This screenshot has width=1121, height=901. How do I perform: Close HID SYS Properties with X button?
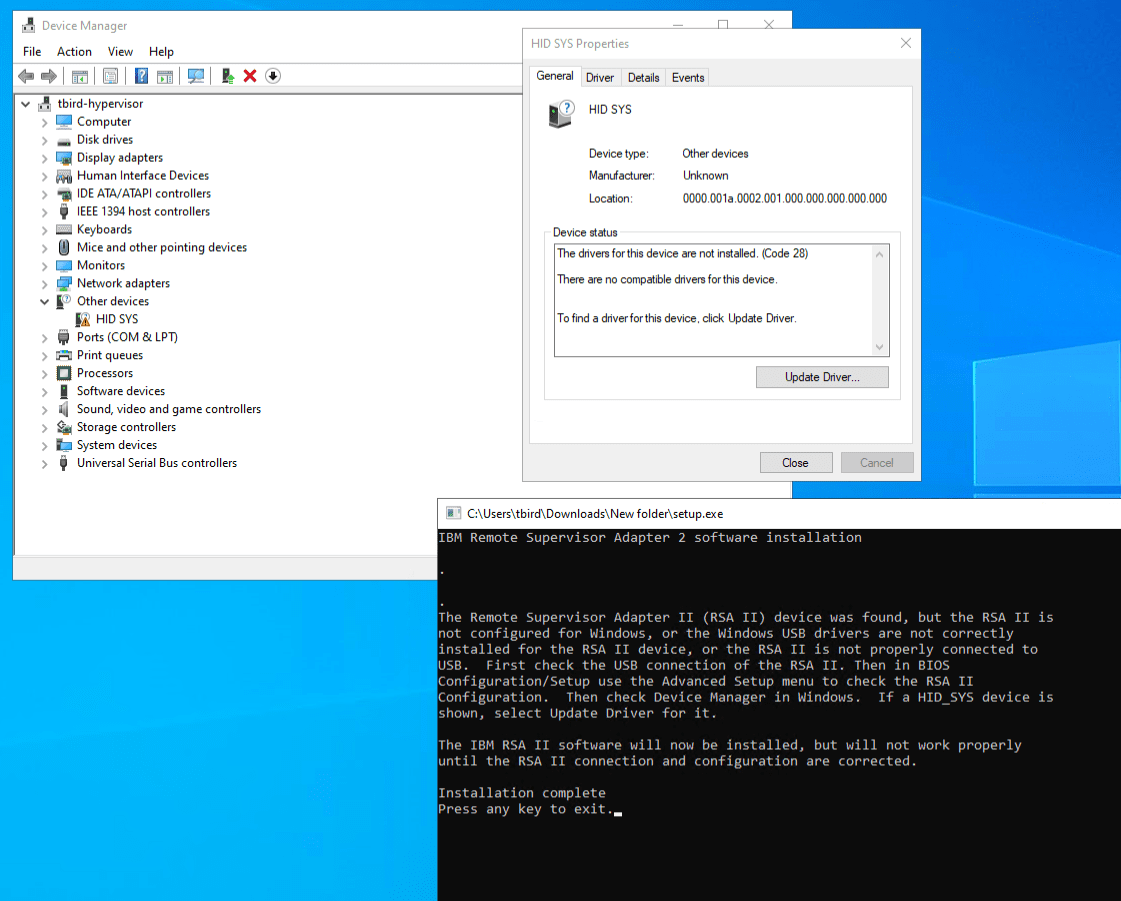coord(906,43)
